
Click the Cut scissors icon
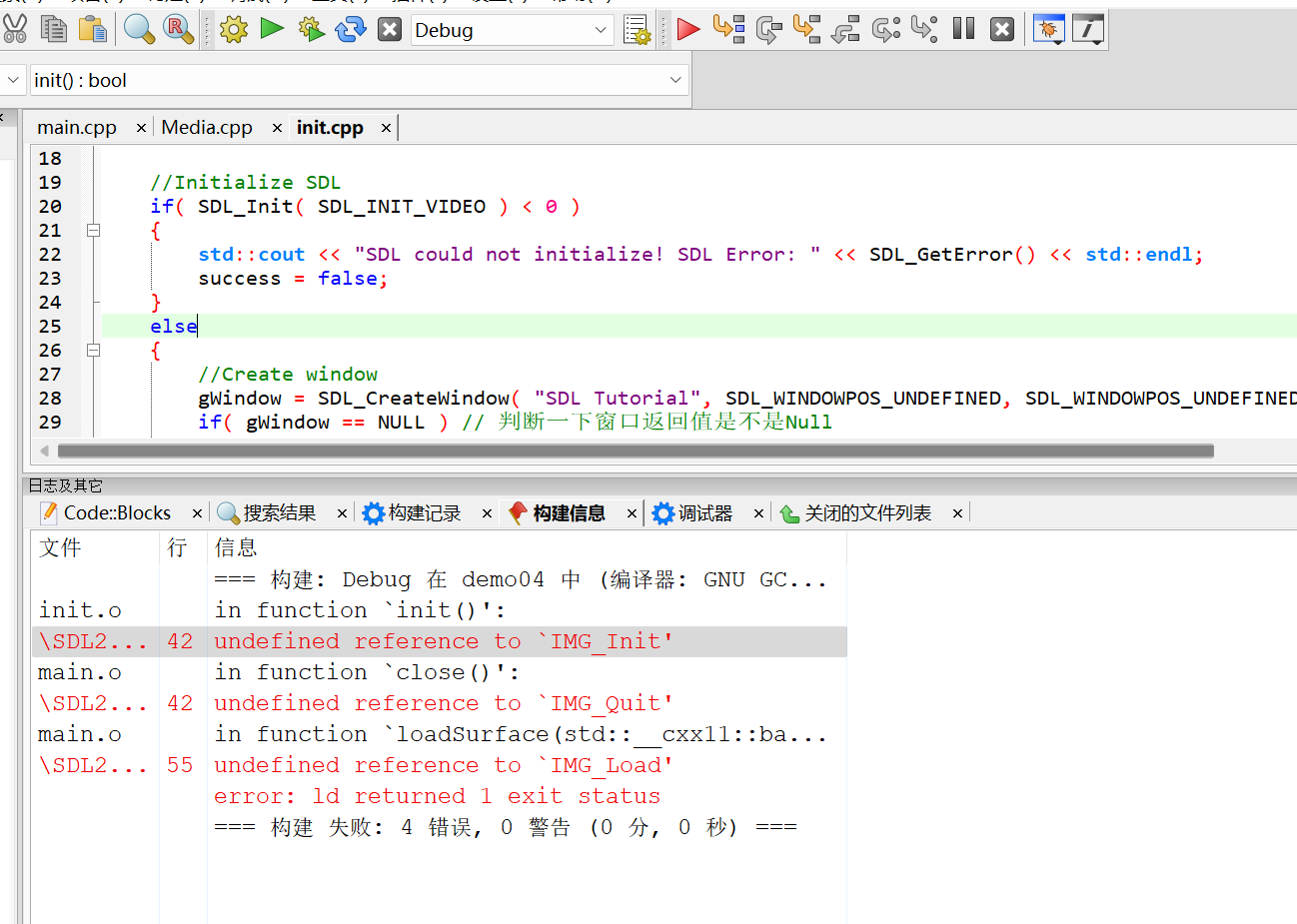pyautogui.click(x=14, y=29)
